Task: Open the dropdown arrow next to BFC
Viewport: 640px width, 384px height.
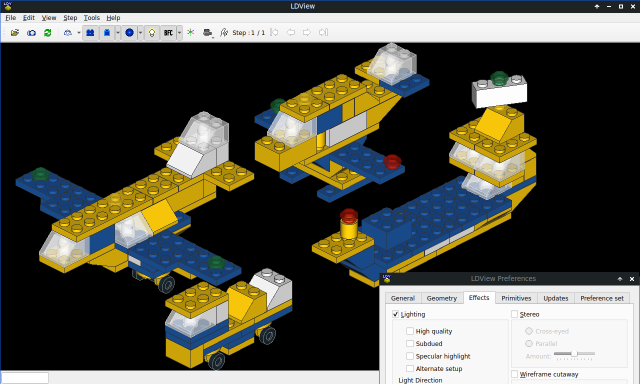Action: click(179, 33)
